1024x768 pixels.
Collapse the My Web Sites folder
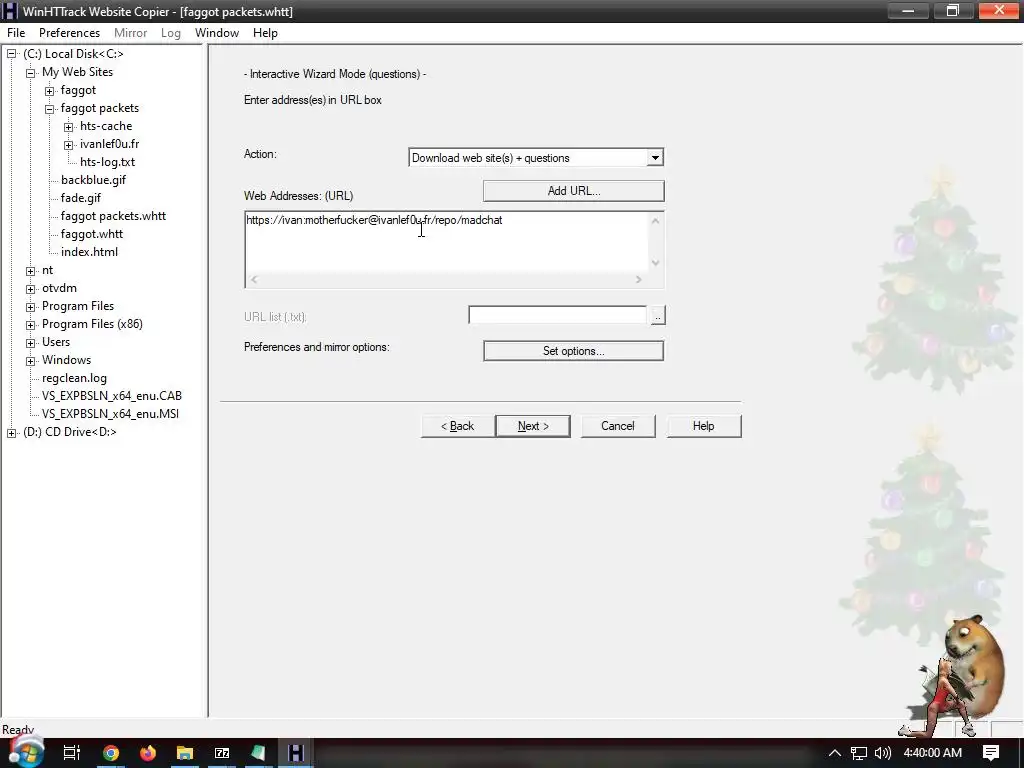point(31,72)
